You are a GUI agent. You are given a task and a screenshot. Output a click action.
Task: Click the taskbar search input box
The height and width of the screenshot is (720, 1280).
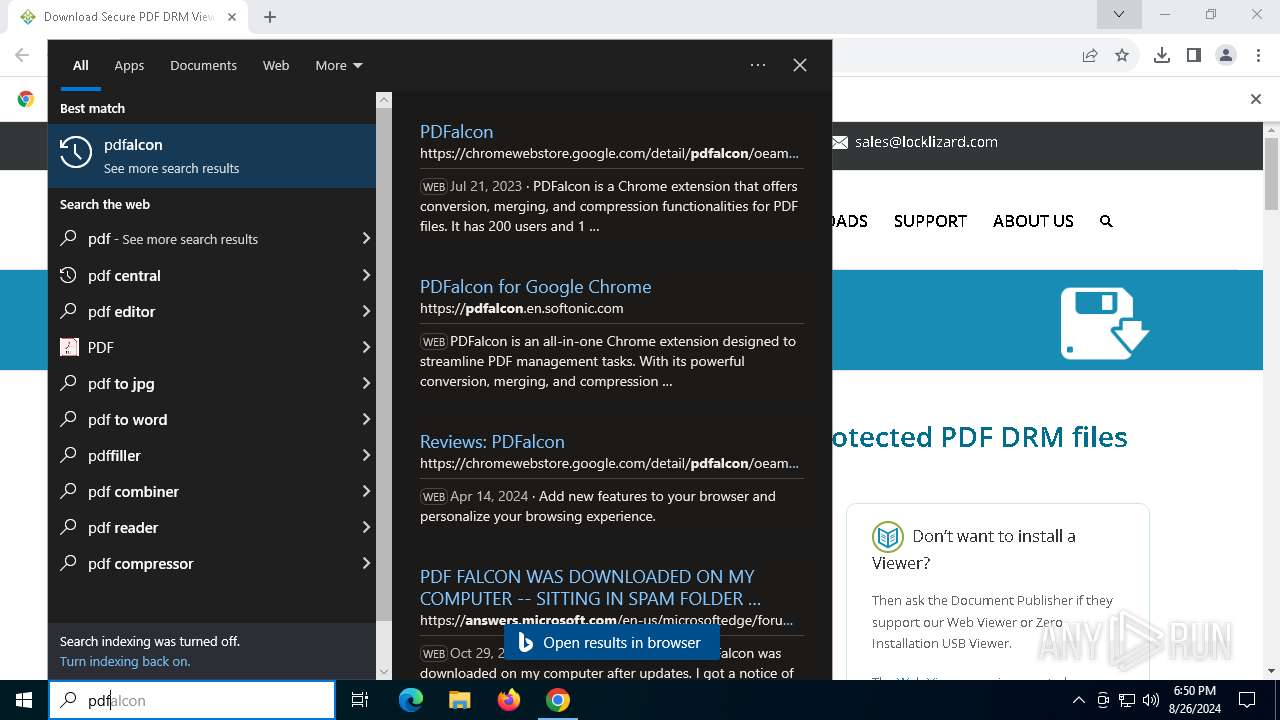(192, 700)
